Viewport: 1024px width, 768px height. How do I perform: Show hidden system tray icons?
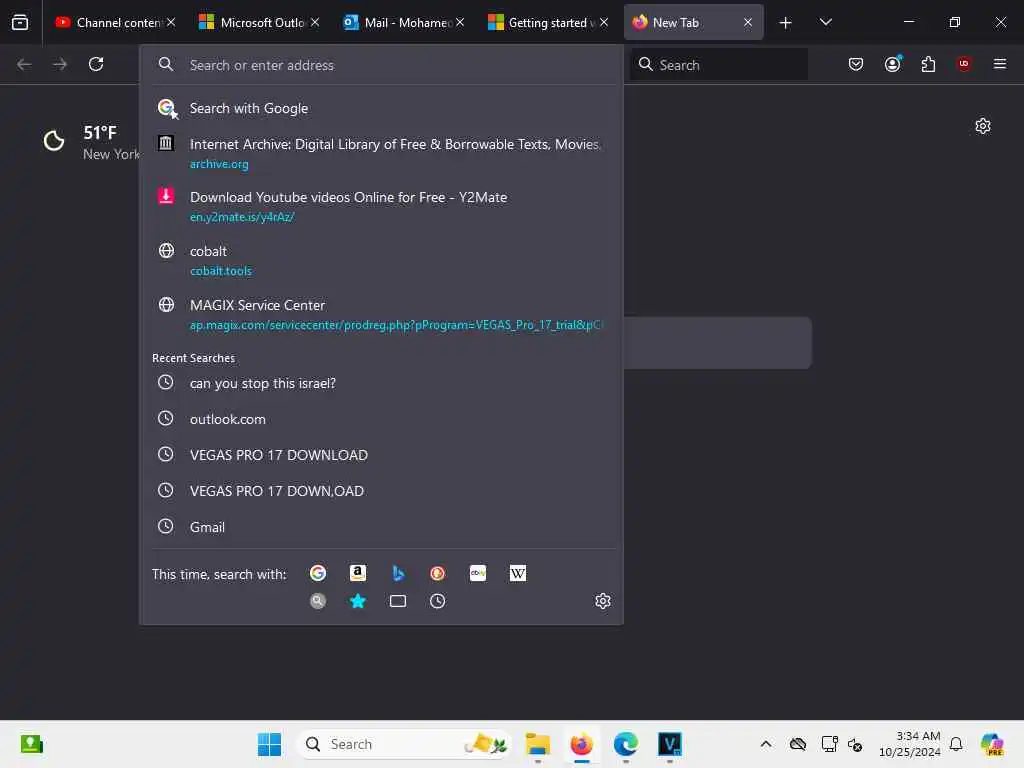coord(766,744)
